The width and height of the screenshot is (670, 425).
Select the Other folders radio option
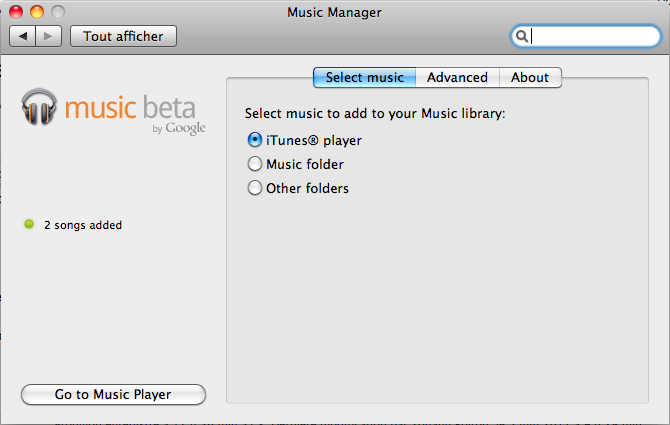tap(255, 188)
